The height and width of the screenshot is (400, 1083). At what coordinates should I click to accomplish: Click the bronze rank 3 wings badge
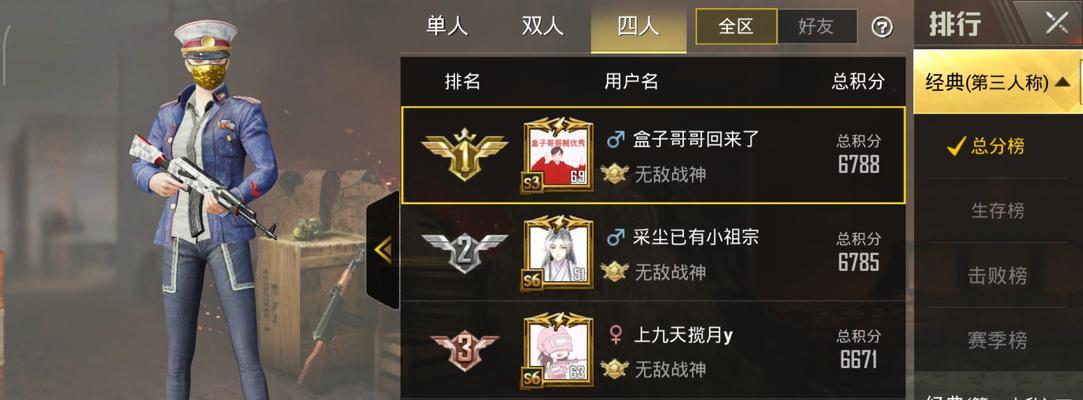(x=465, y=349)
